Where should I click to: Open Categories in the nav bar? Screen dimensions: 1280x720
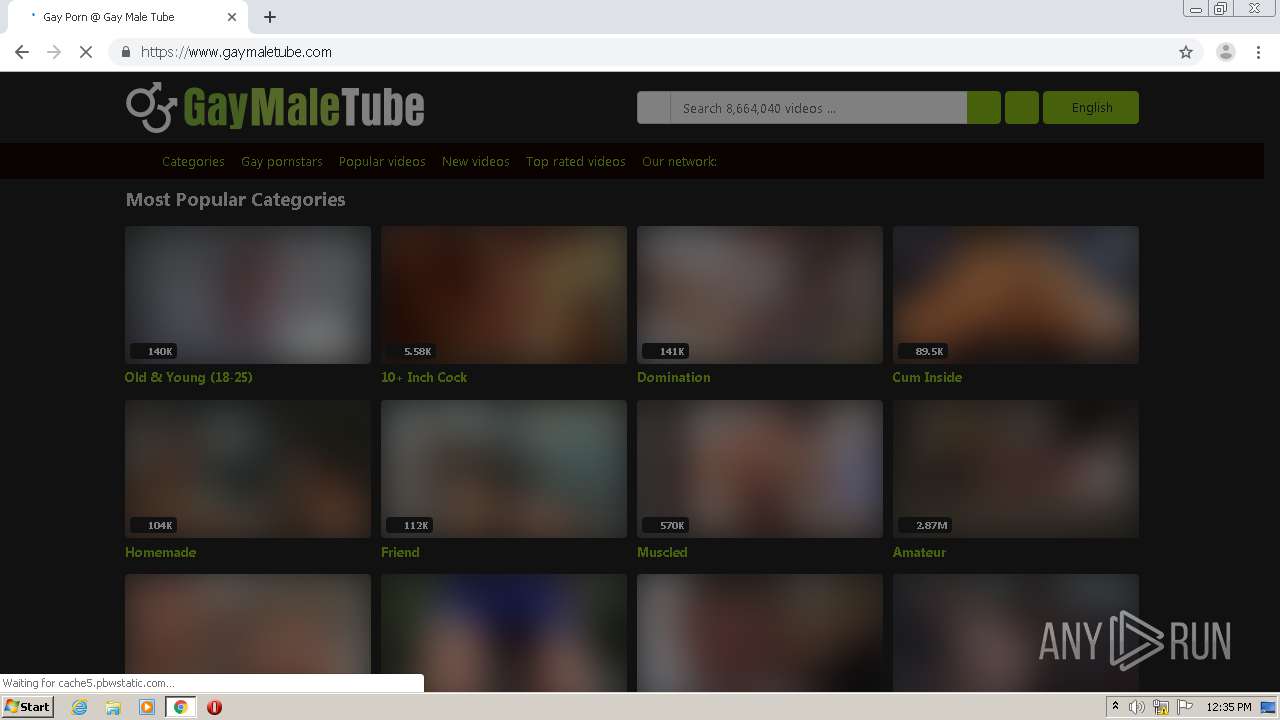coord(193,161)
